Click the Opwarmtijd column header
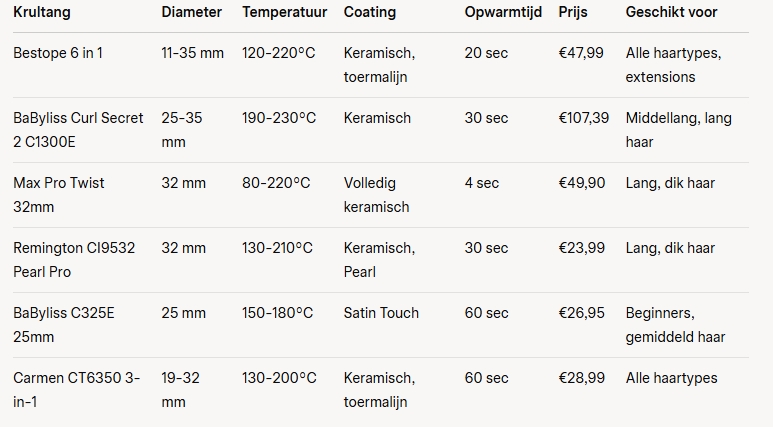Screen dimensions: 773x427 point(503,12)
